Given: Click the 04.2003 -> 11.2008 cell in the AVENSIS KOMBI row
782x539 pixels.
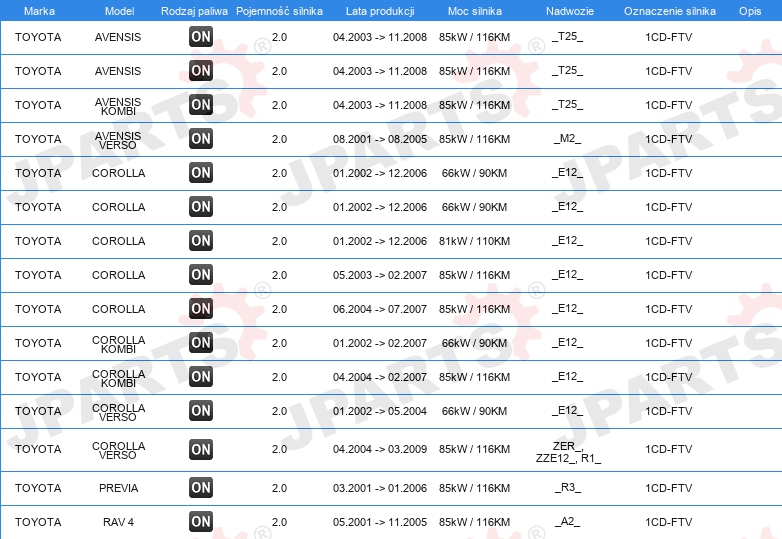Looking at the screenshot, I should pos(380,105).
